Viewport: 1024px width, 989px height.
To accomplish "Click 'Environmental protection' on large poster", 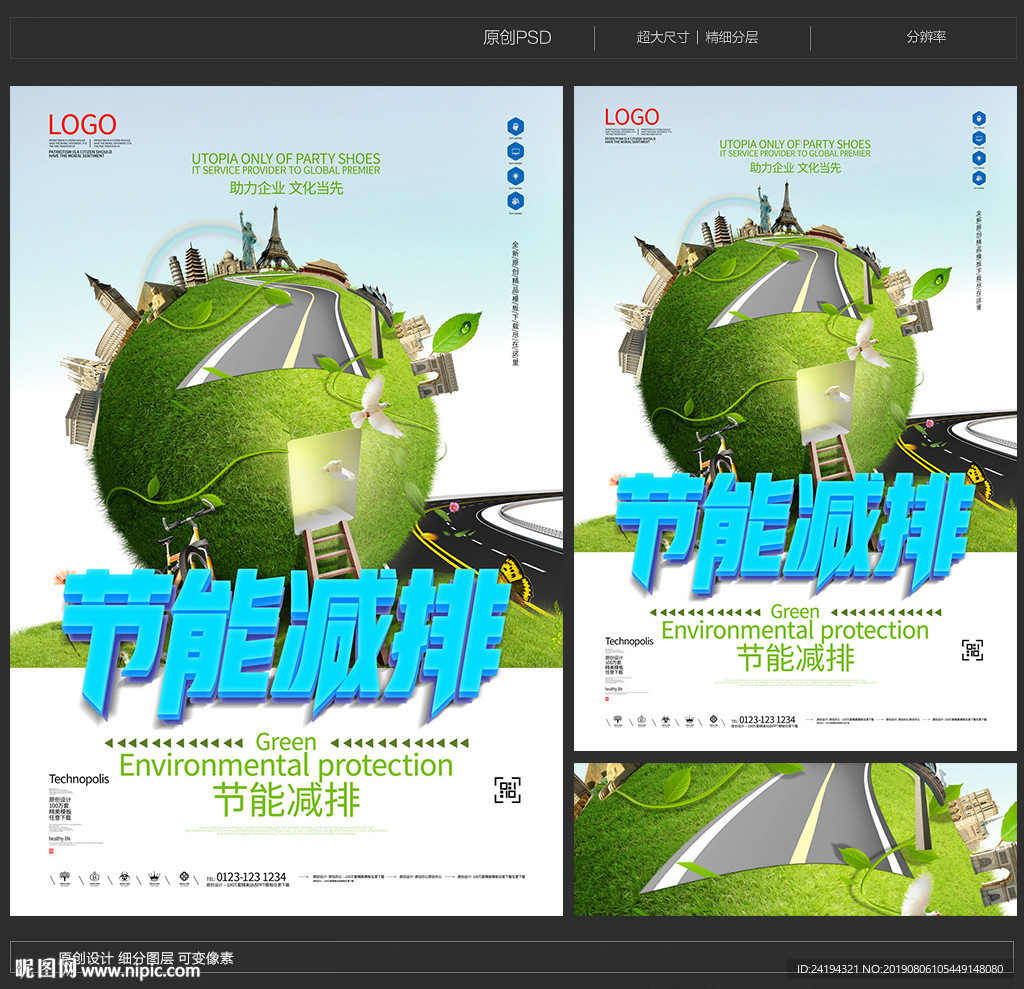I will click(x=286, y=766).
